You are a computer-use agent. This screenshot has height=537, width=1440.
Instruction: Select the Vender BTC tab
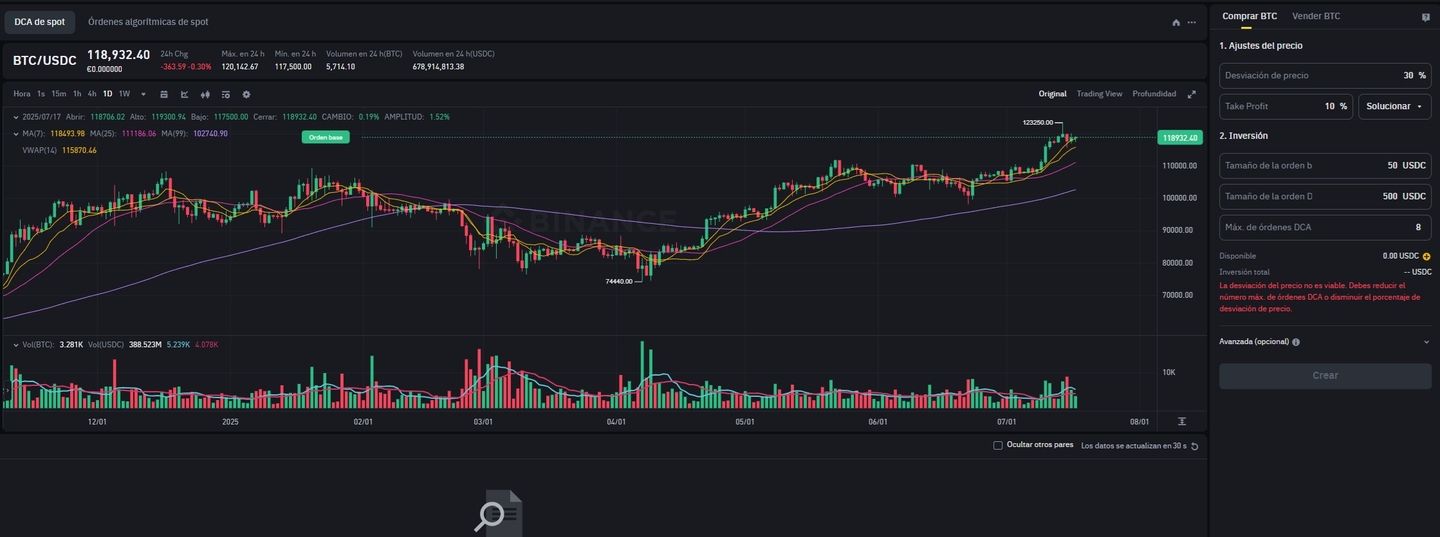coord(1316,16)
